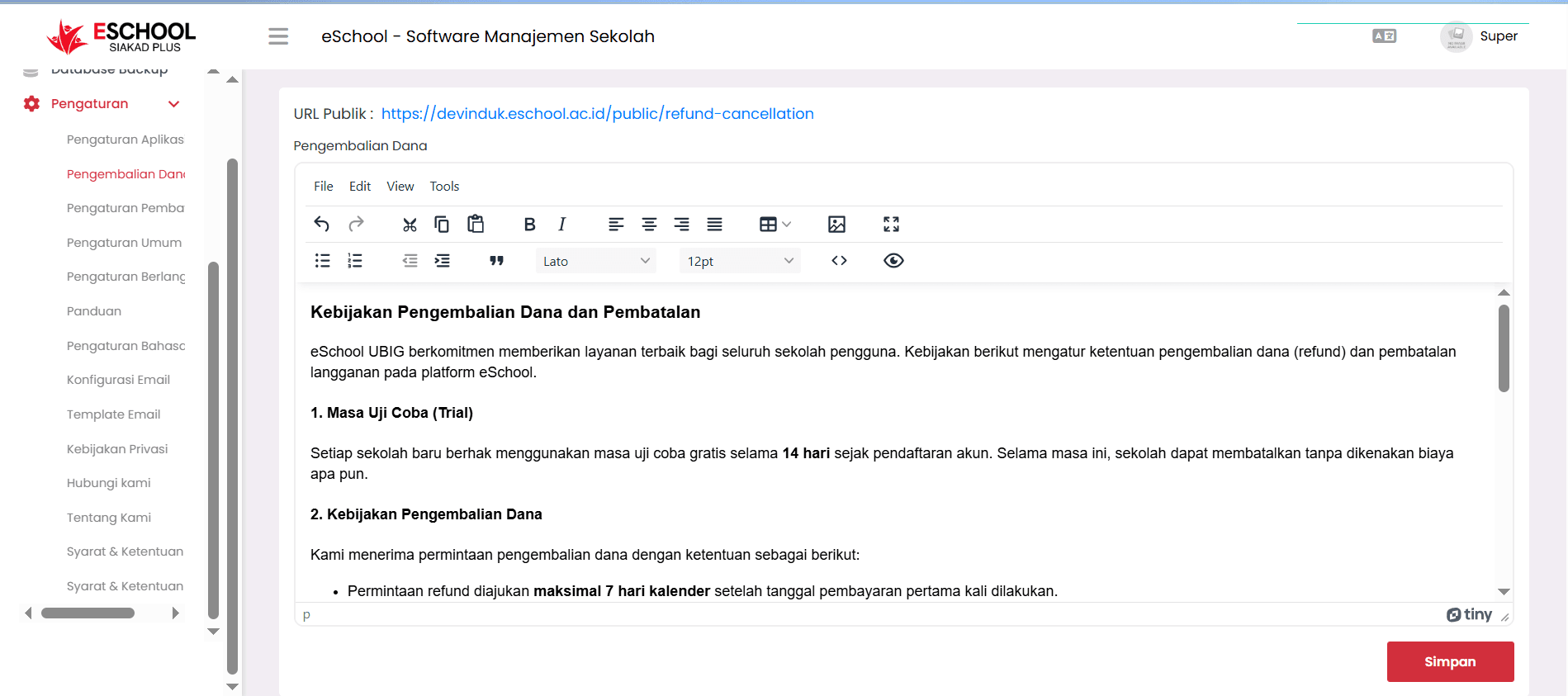Click the tiny branding logo link
The width and height of the screenshot is (1568, 696).
(x=1469, y=614)
